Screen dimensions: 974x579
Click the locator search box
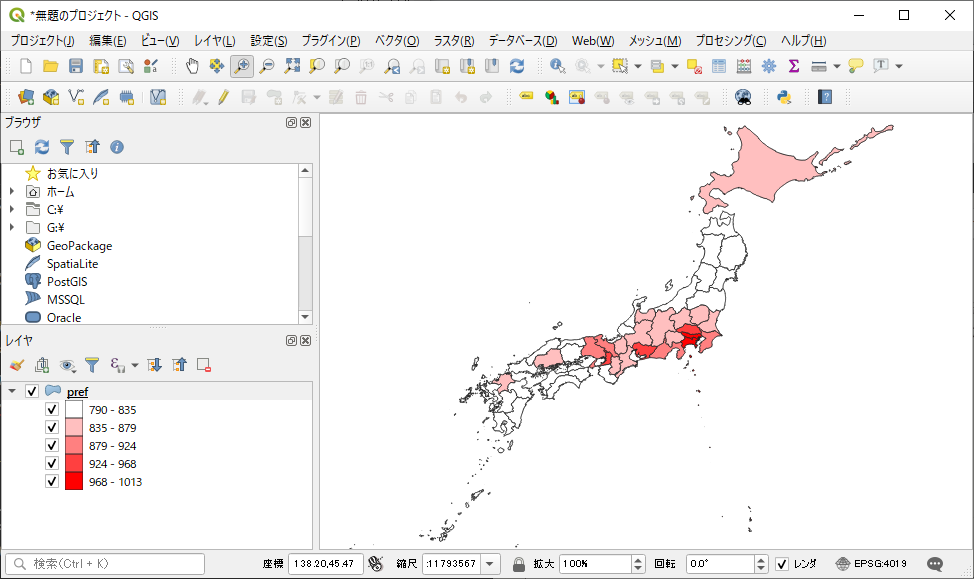pyautogui.click(x=105, y=564)
